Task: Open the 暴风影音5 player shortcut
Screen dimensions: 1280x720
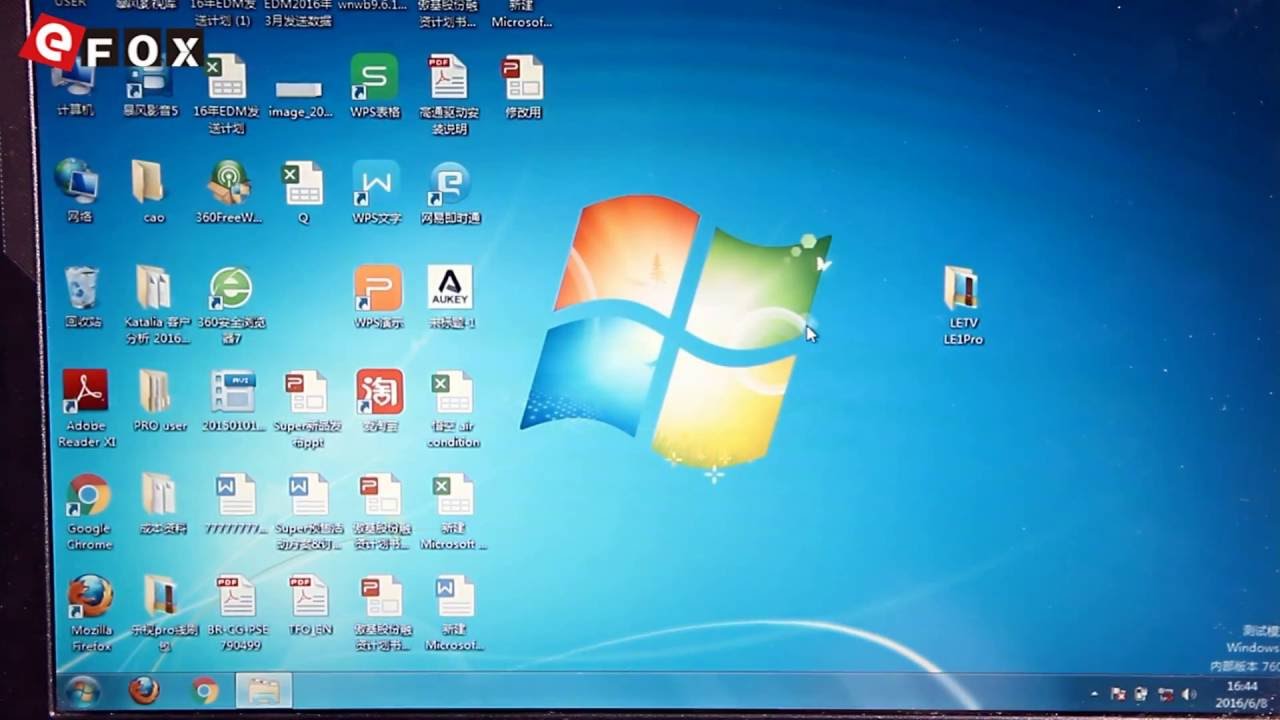Action: pyautogui.click(x=150, y=87)
